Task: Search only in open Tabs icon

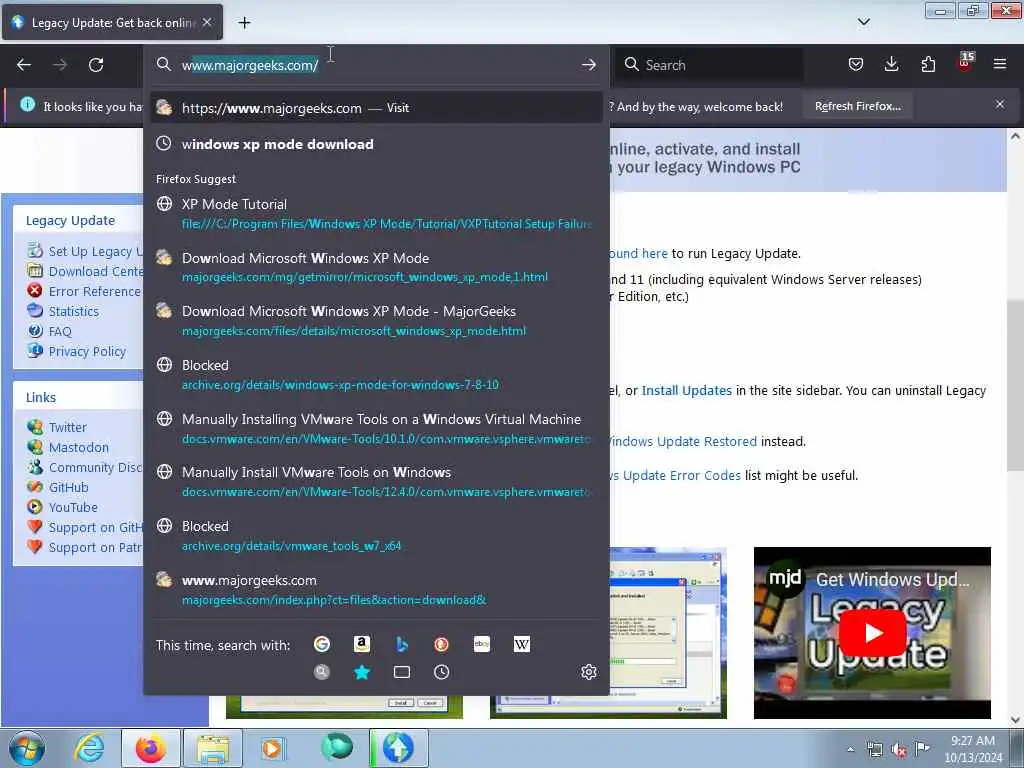Action: click(402, 672)
